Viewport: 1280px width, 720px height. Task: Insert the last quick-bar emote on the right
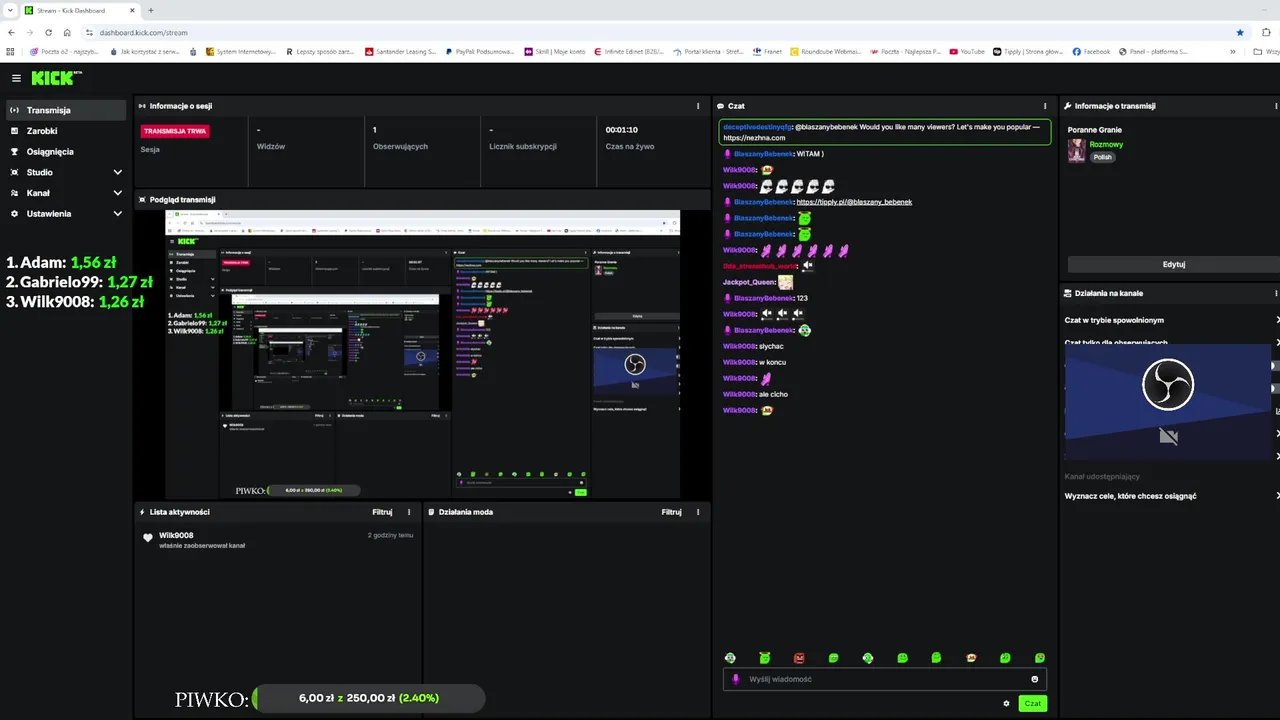click(x=1040, y=658)
